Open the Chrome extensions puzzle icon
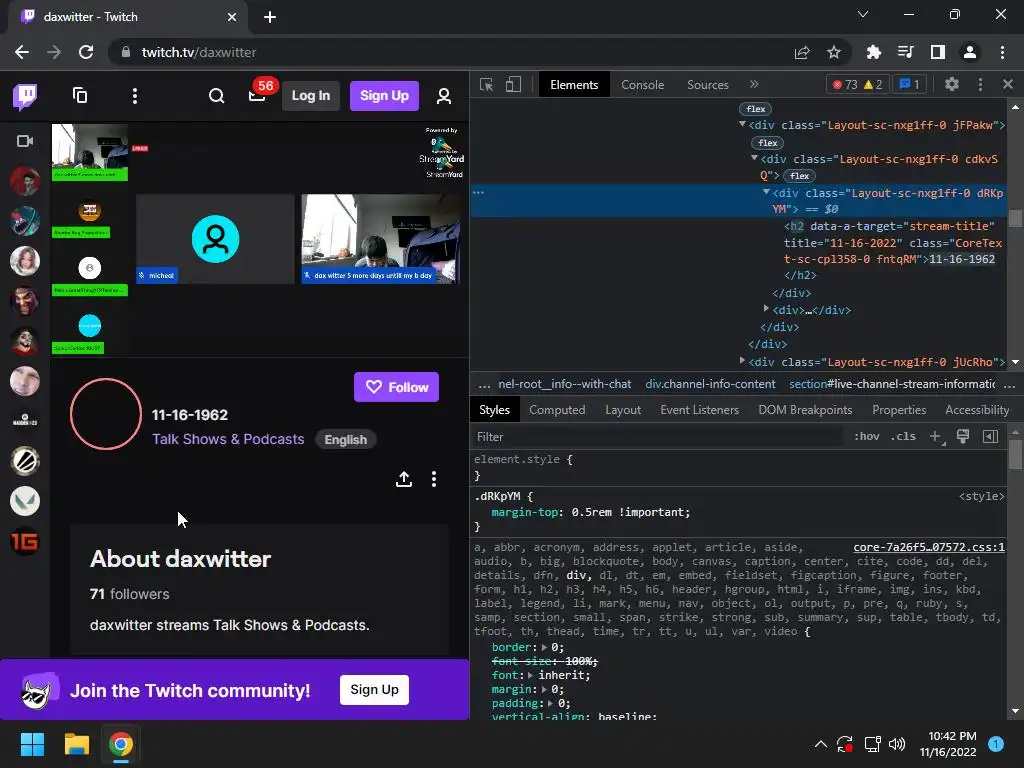The image size is (1024, 768). coord(873,52)
